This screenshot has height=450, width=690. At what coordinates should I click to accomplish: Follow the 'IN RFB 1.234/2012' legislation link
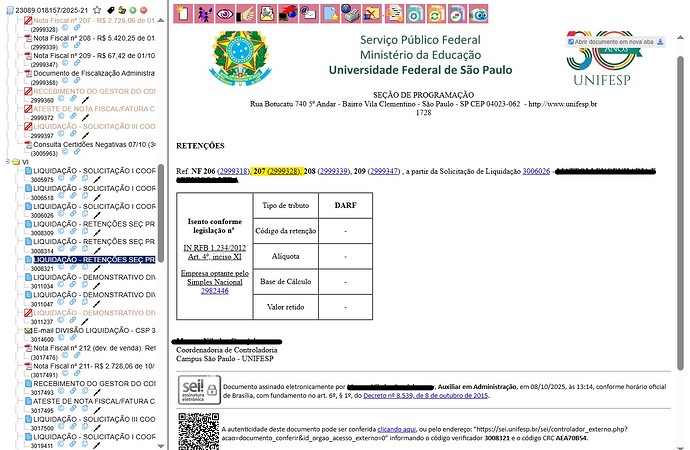(x=217, y=246)
